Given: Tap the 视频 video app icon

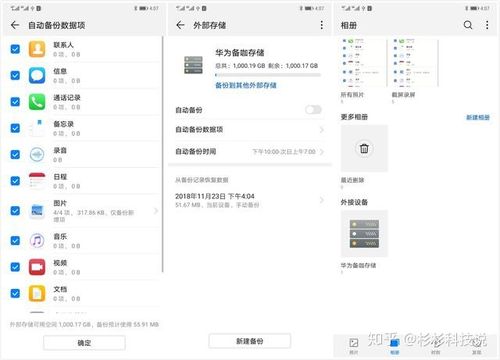Looking at the screenshot, I should (x=37, y=267).
